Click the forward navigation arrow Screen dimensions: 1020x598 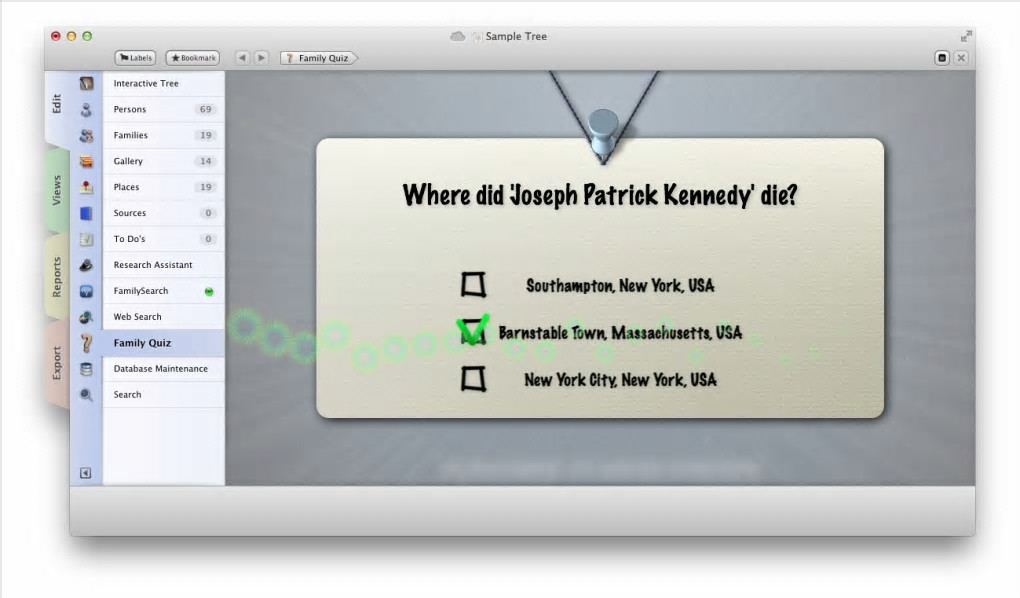tap(261, 58)
